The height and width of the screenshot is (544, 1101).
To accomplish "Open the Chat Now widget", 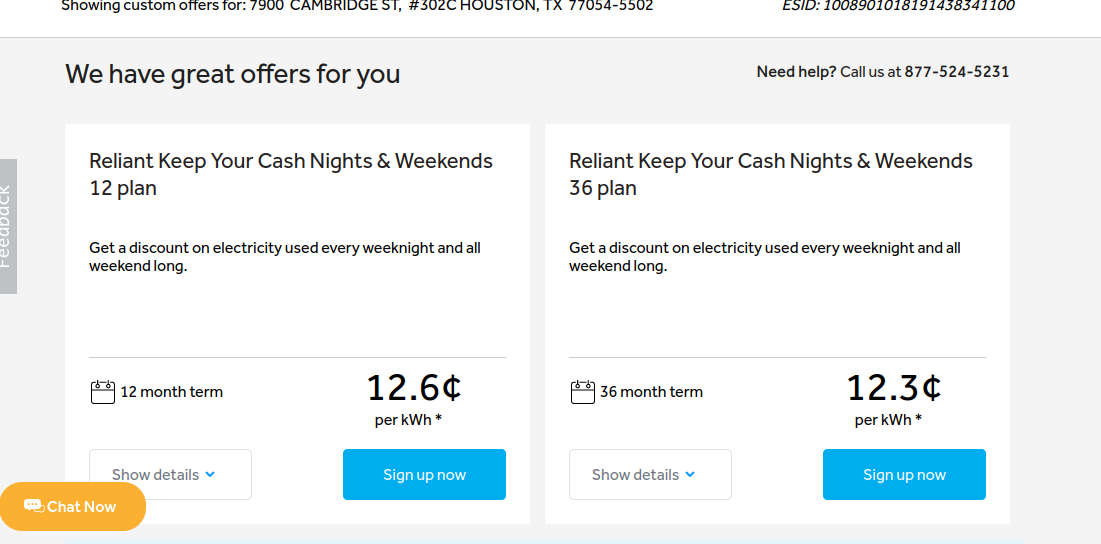I will click(x=72, y=506).
